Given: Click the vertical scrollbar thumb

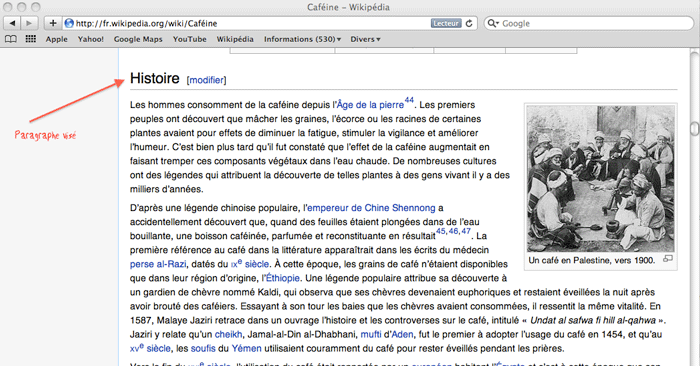Looking at the screenshot, I should pyautogui.click(x=694, y=129).
